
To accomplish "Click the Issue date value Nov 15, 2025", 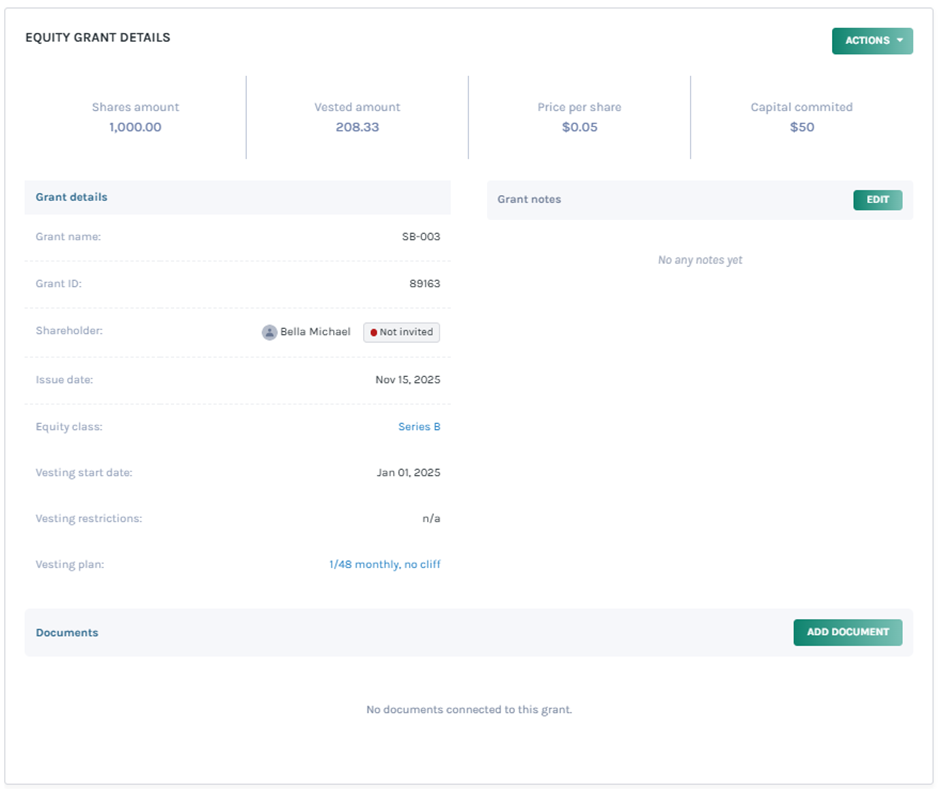I will tap(407, 380).
